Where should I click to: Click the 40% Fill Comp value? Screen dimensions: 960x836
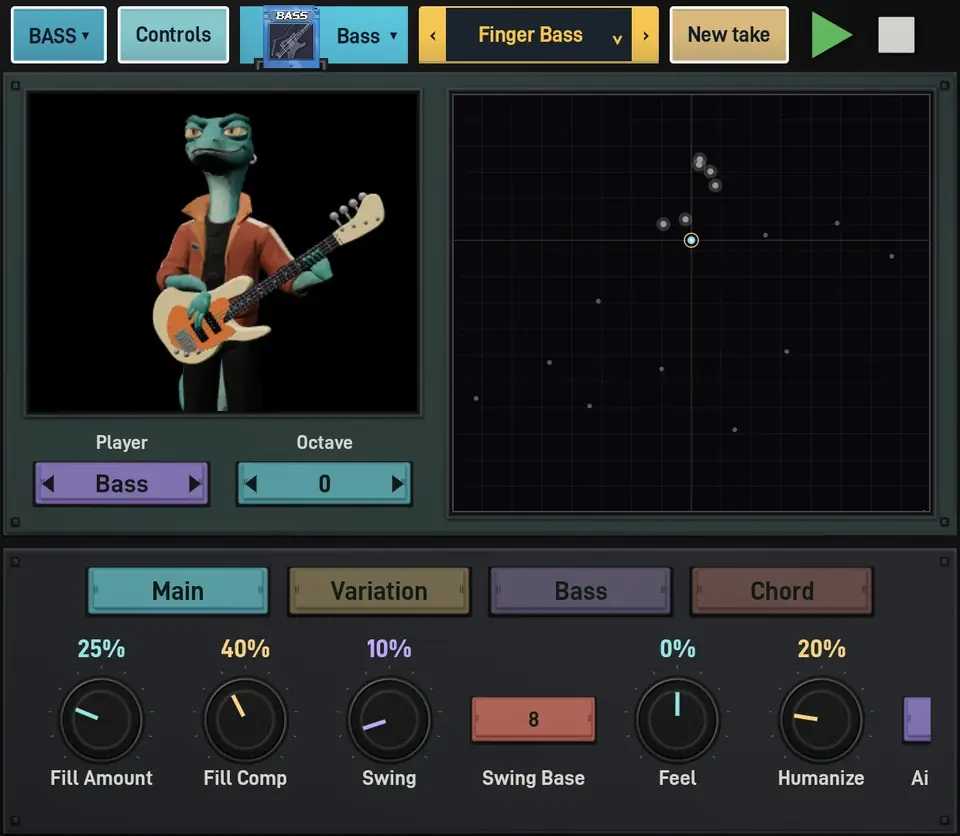pyautogui.click(x=245, y=649)
